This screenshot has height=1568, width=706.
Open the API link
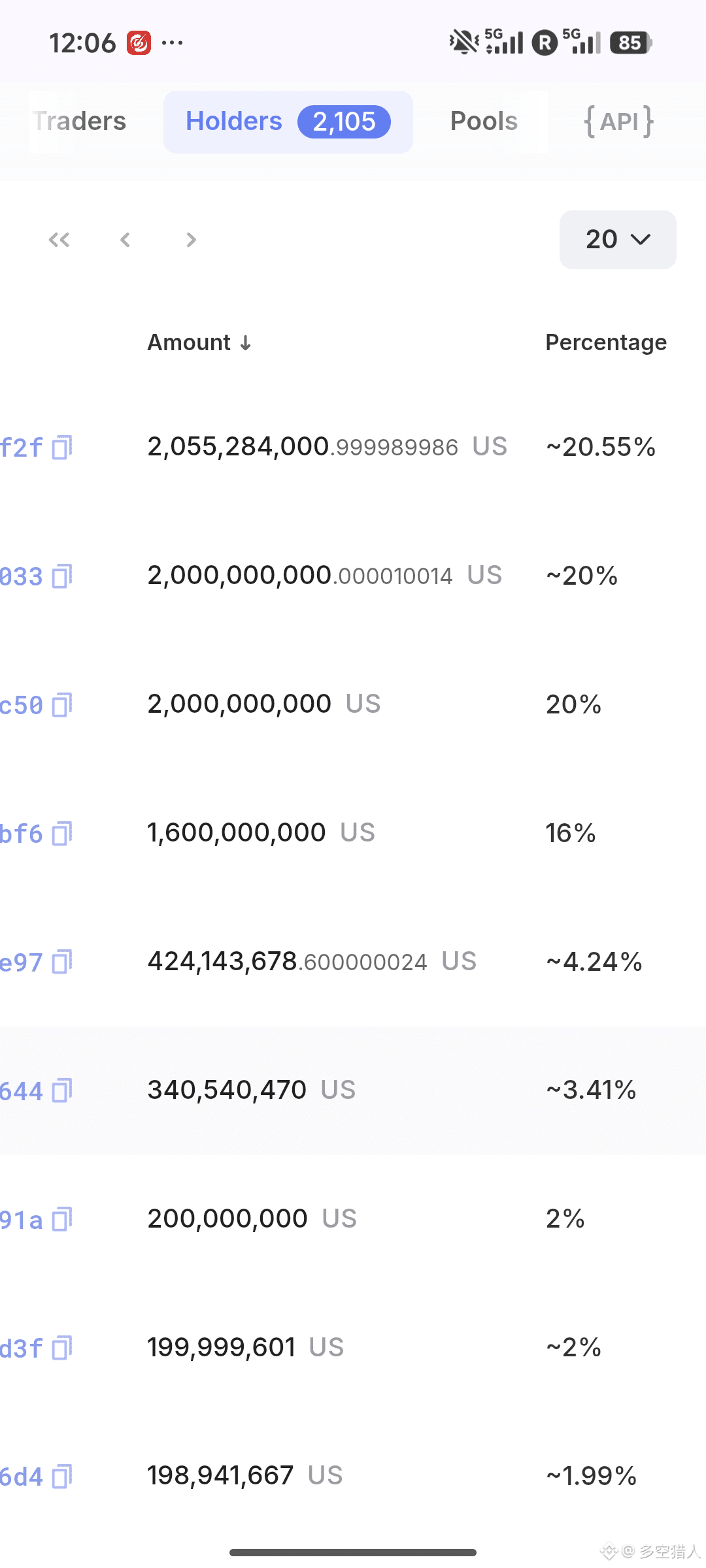[618, 122]
